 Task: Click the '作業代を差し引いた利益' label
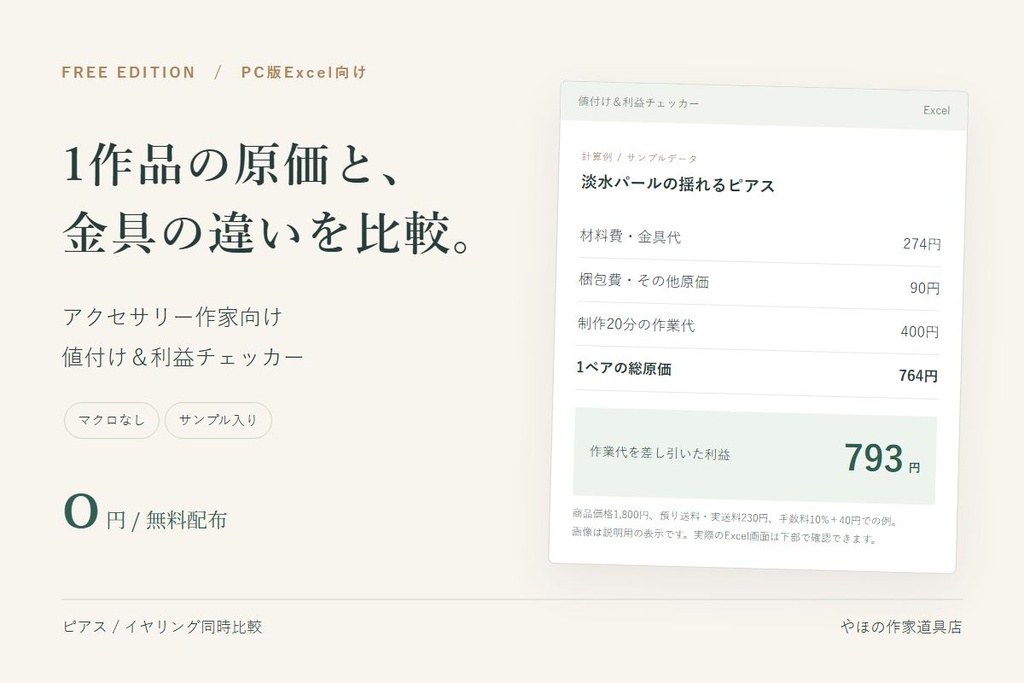[x=660, y=453]
